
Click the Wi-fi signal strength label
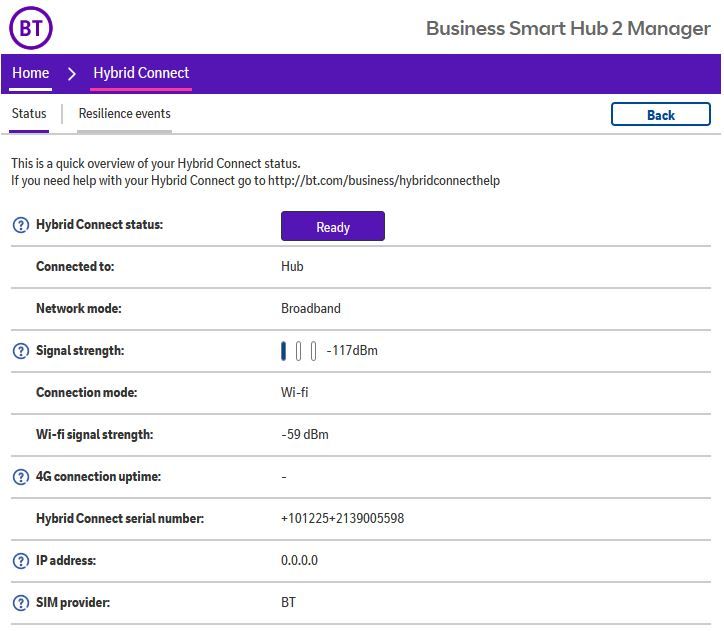tap(95, 435)
